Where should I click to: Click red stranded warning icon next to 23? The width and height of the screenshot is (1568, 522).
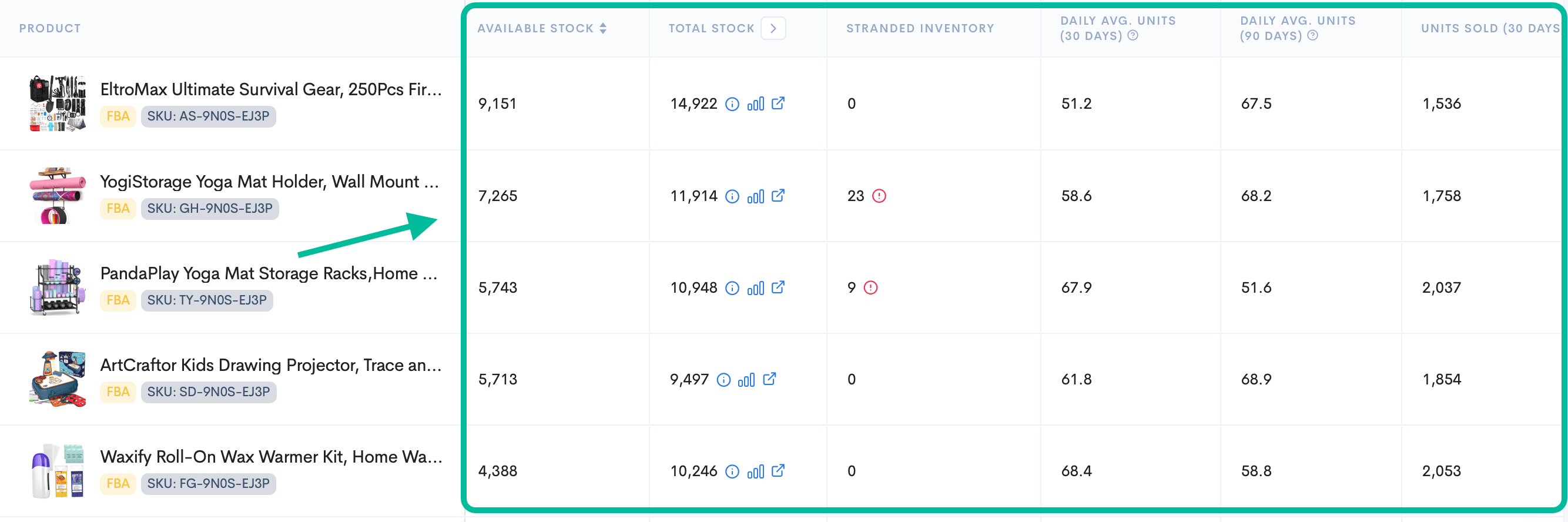(879, 196)
